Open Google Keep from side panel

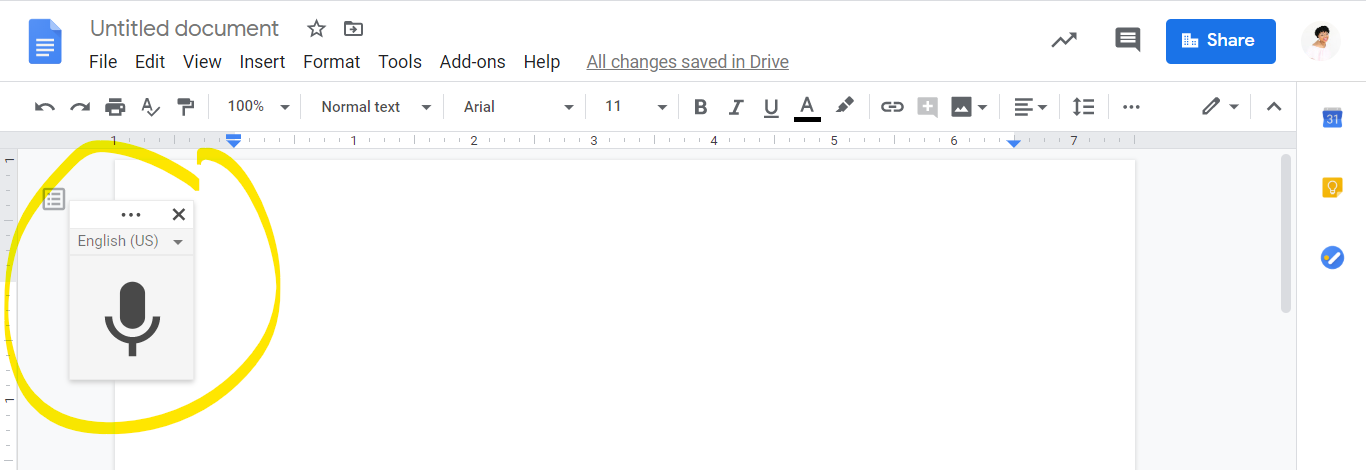pos(1331,187)
